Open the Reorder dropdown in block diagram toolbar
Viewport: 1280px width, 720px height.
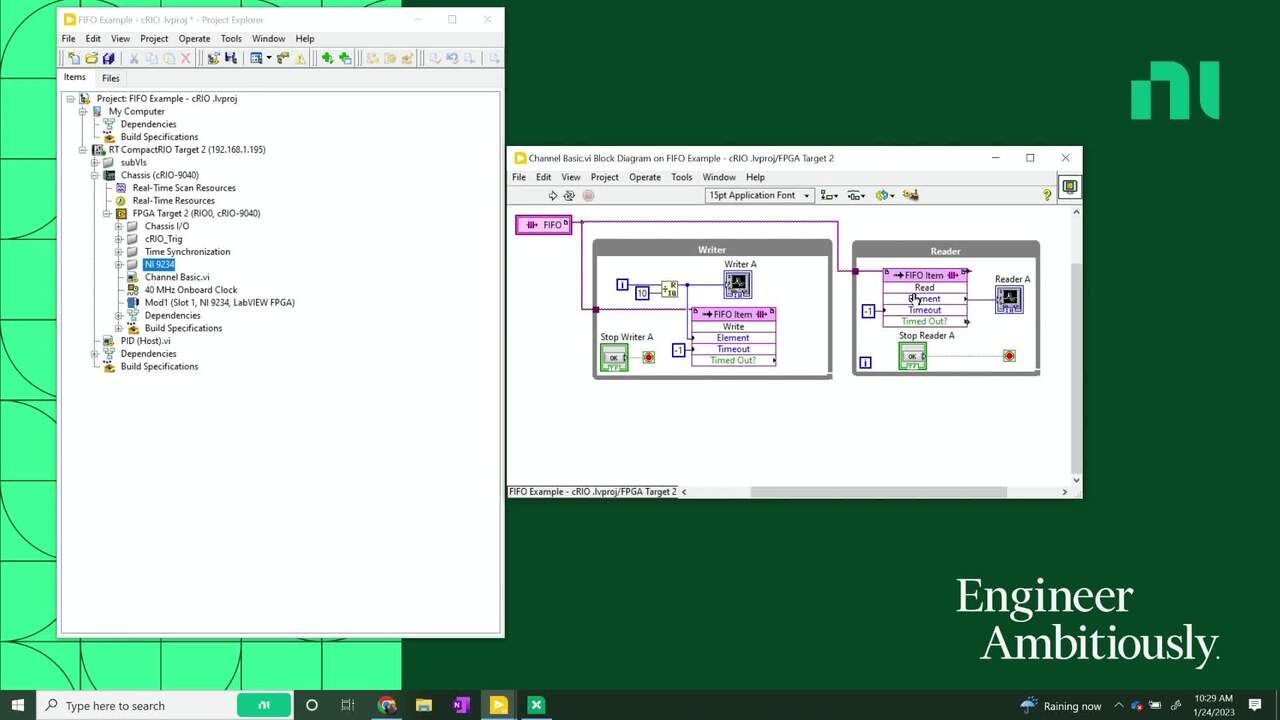coord(884,195)
